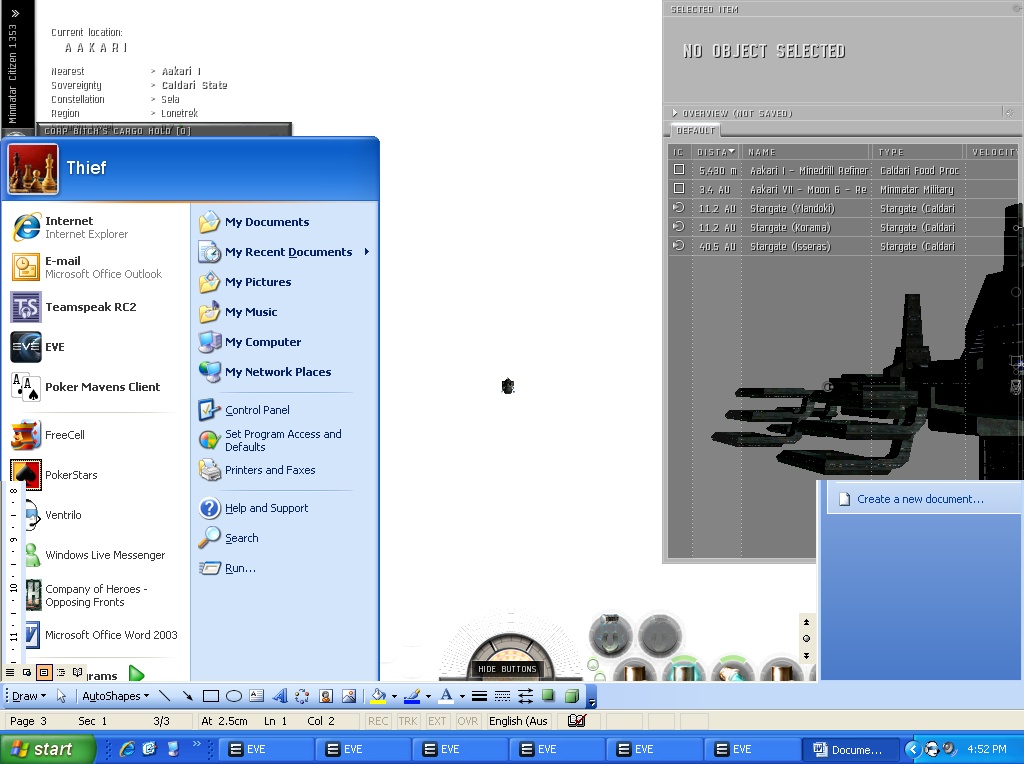1024x764 pixels.
Task: Choose the Oval shape tool
Action: click(x=234, y=696)
